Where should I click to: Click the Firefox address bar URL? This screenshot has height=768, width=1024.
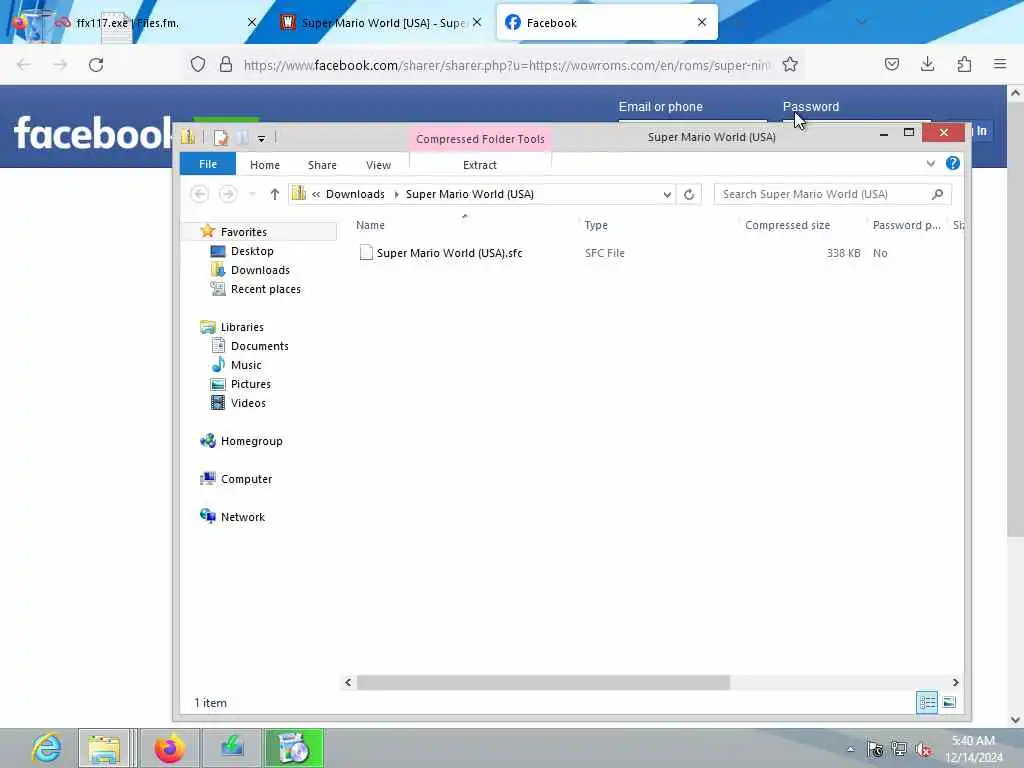507,65
